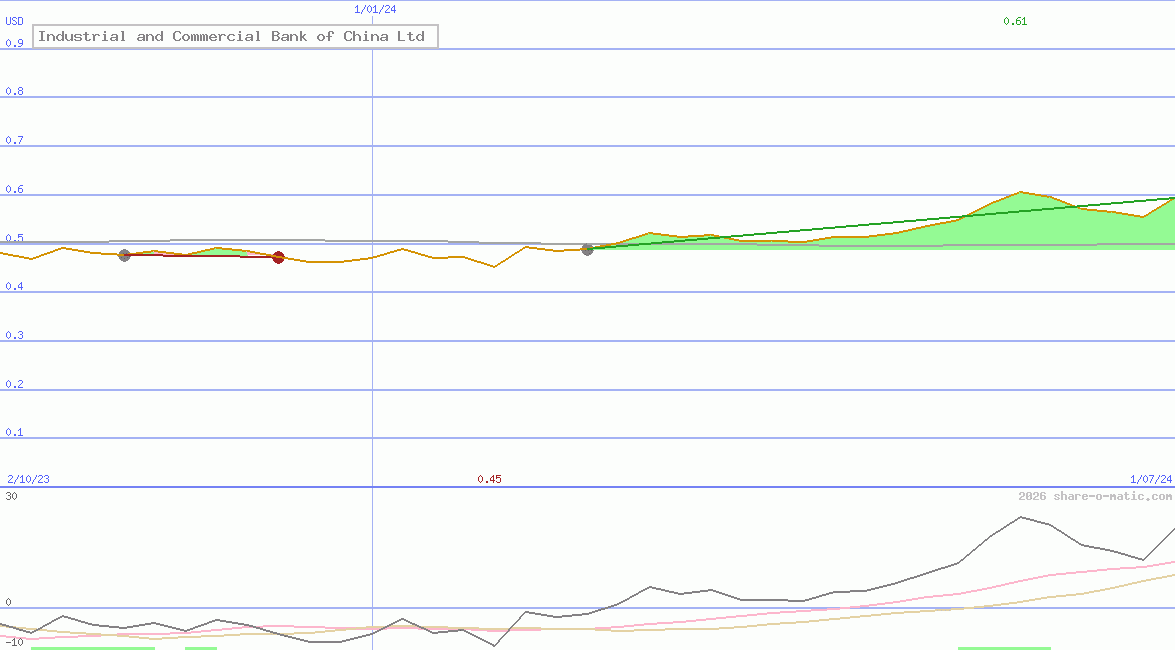Click the dark red sell marker dot
The image size is (1175, 650).
278,257
